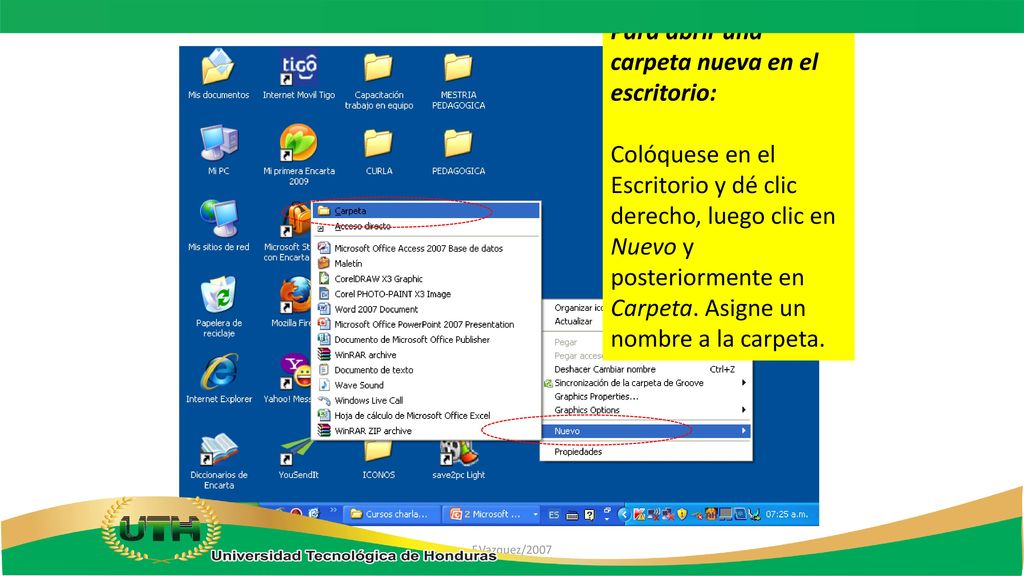Click Actualizar in the context menu
This screenshot has width=1024, height=576.
pyautogui.click(x=573, y=321)
